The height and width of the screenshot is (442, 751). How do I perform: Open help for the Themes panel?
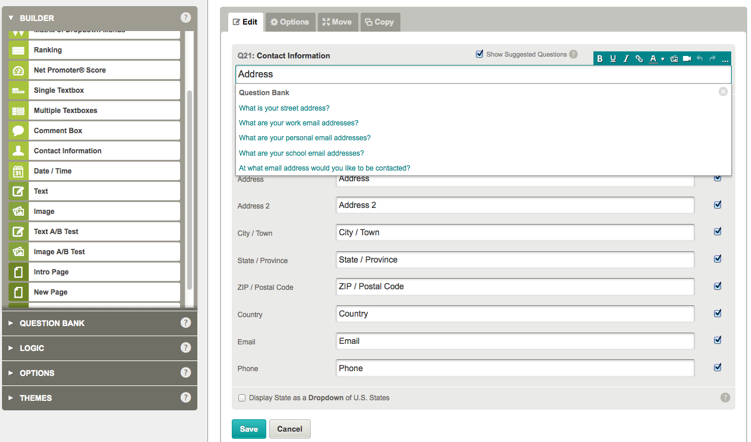(x=185, y=397)
